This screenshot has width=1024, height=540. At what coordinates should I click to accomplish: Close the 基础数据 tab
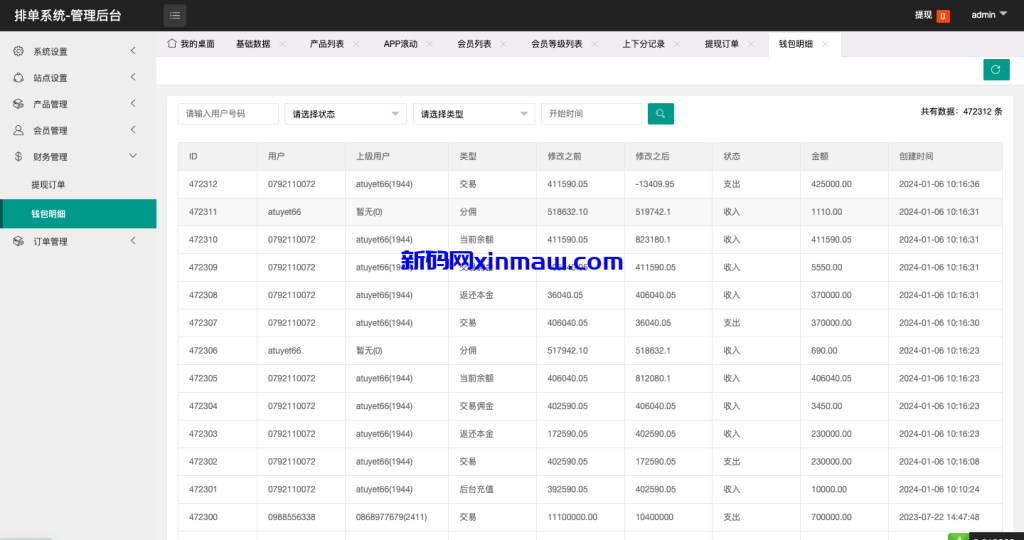[282, 44]
